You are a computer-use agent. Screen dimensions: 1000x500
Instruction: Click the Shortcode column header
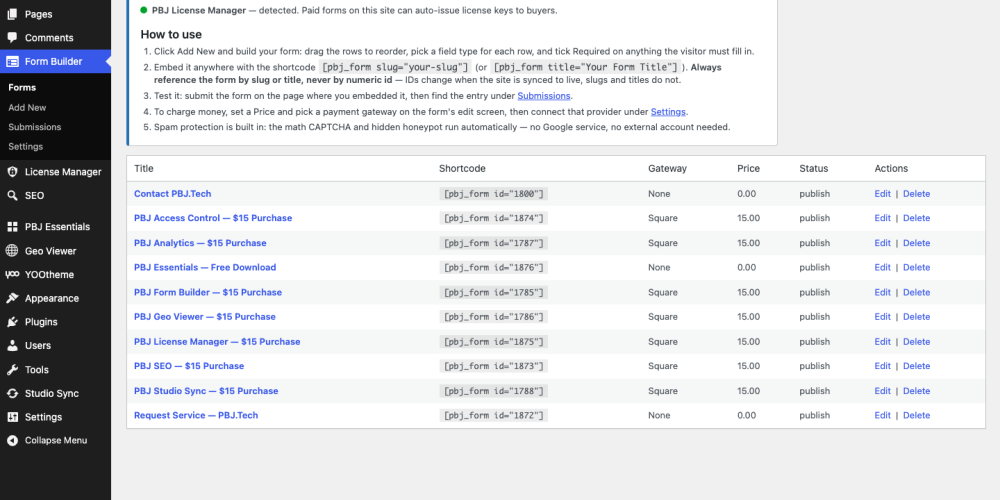click(462, 168)
